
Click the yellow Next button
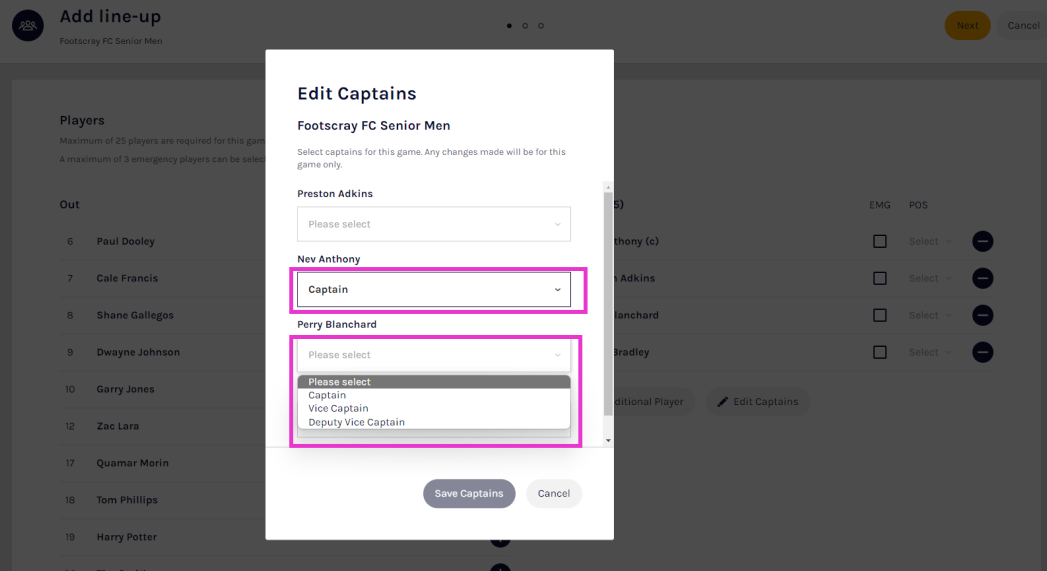pos(967,25)
